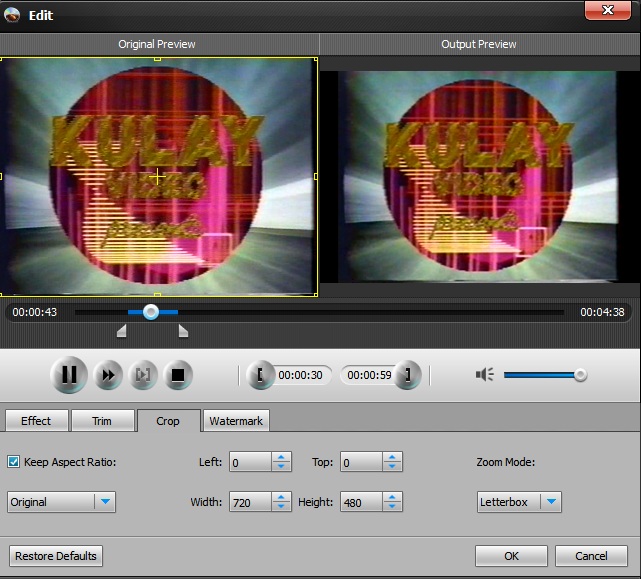Screen dimensions: 641x579
Task: Click the volume slider handle
Action: tap(580, 375)
